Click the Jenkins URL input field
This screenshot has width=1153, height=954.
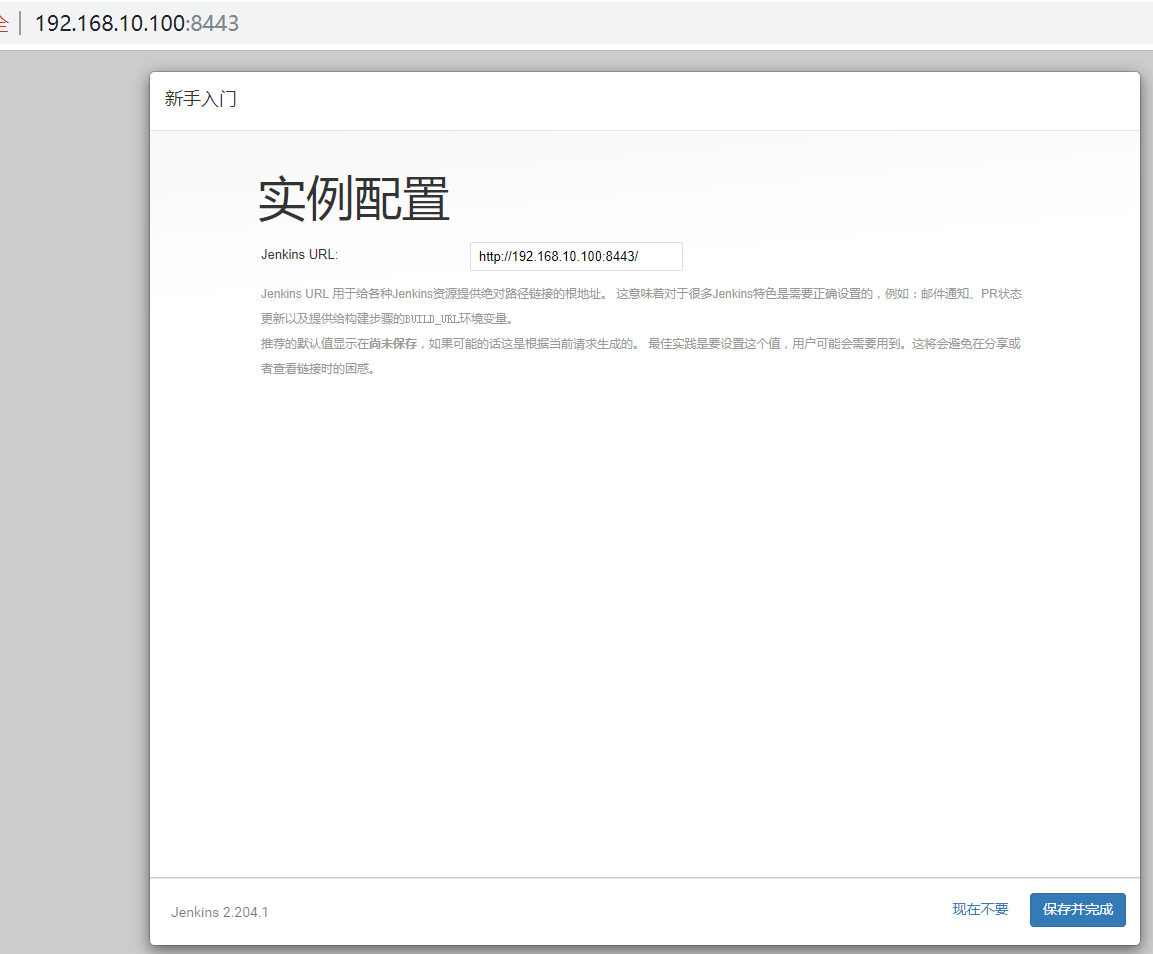576,256
